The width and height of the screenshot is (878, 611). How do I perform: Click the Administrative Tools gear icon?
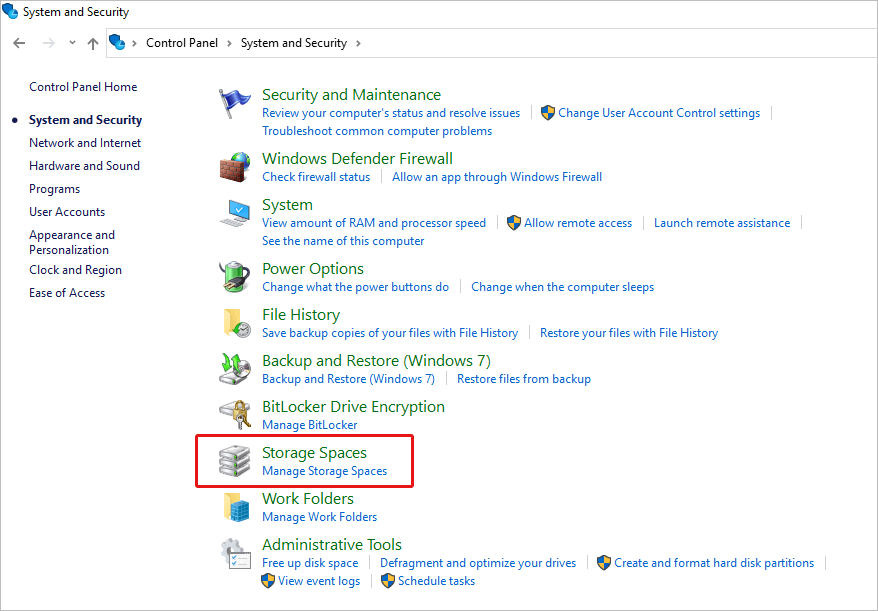(x=235, y=553)
